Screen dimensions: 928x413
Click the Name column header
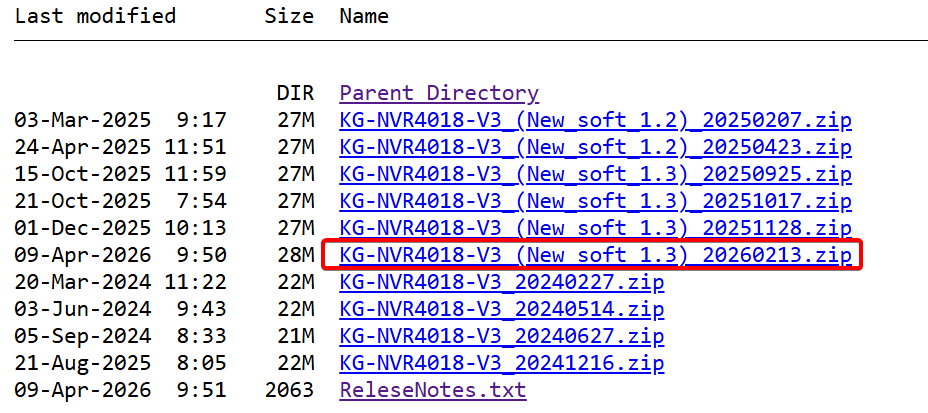[x=364, y=16]
